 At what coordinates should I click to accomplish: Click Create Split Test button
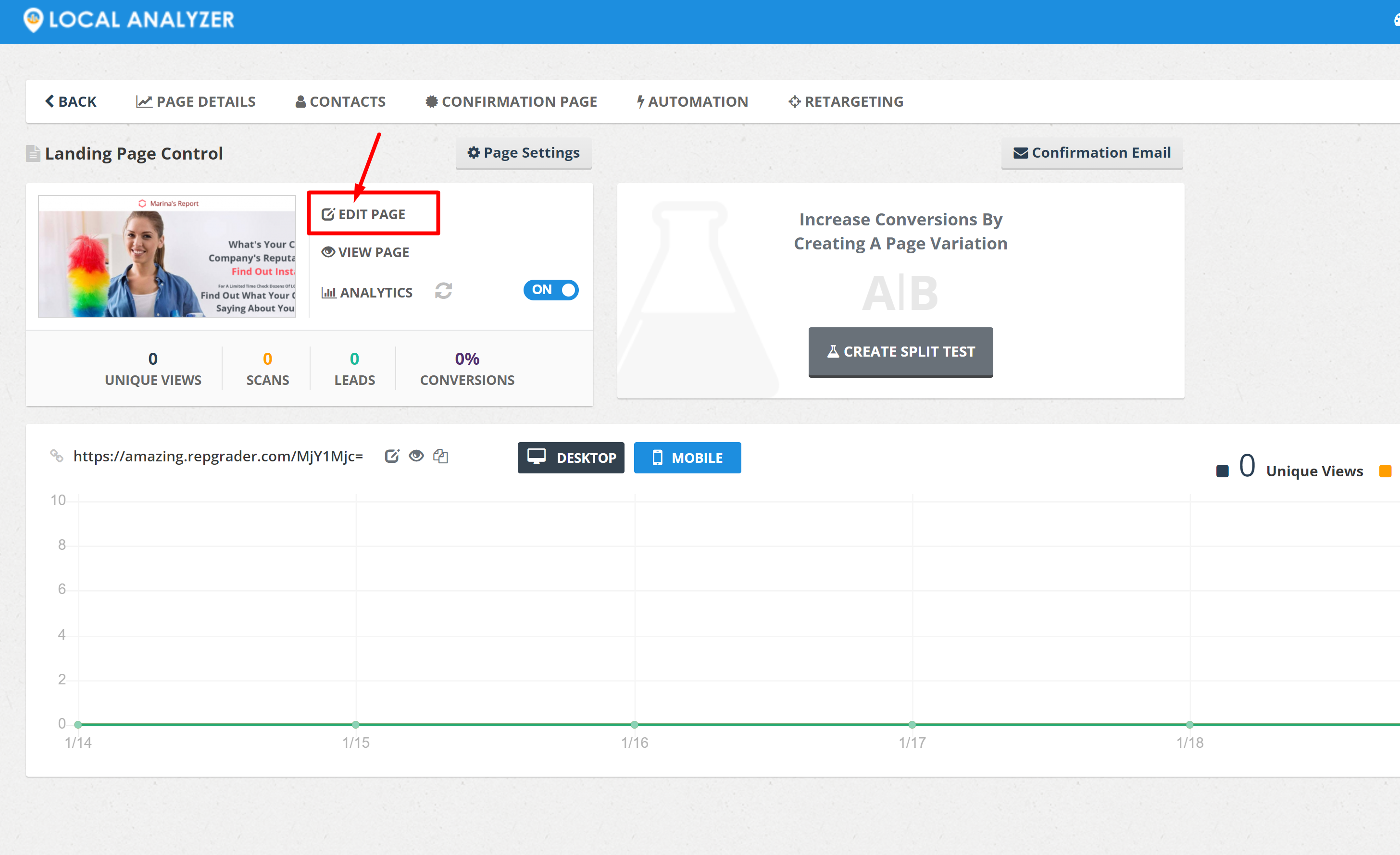(x=900, y=352)
